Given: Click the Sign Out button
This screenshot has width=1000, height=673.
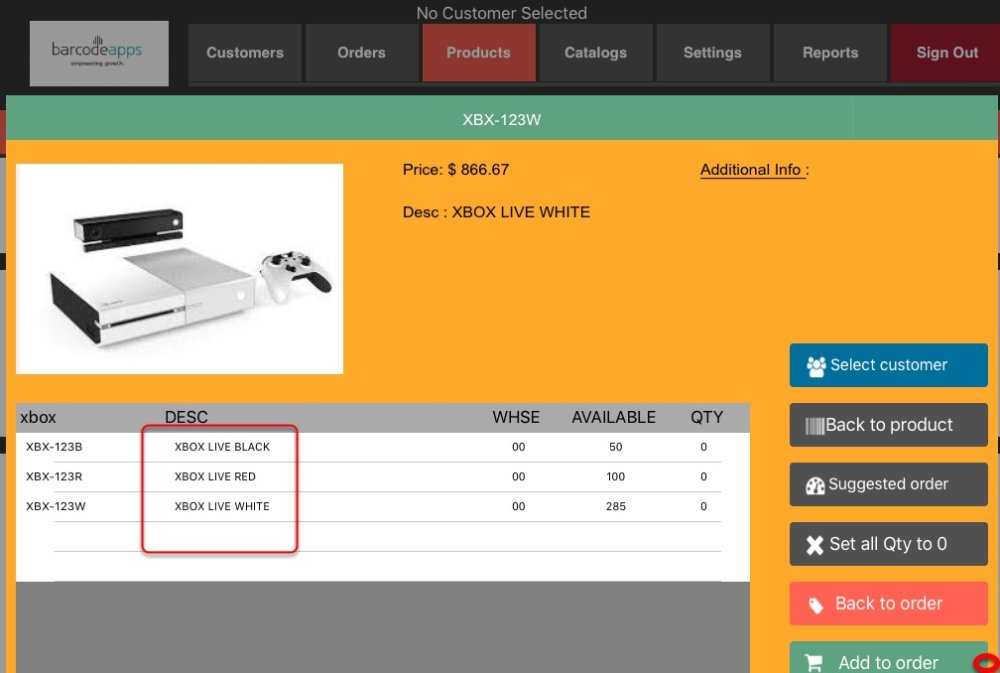Looking at the screenshot, I should [946, 52].
